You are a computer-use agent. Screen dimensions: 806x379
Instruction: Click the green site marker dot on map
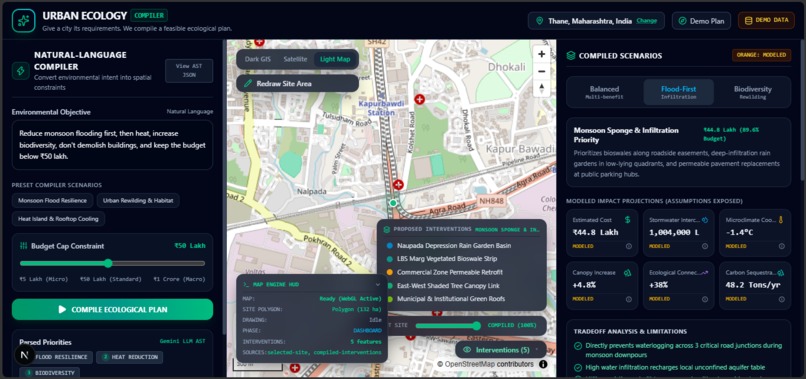(393, 203)
